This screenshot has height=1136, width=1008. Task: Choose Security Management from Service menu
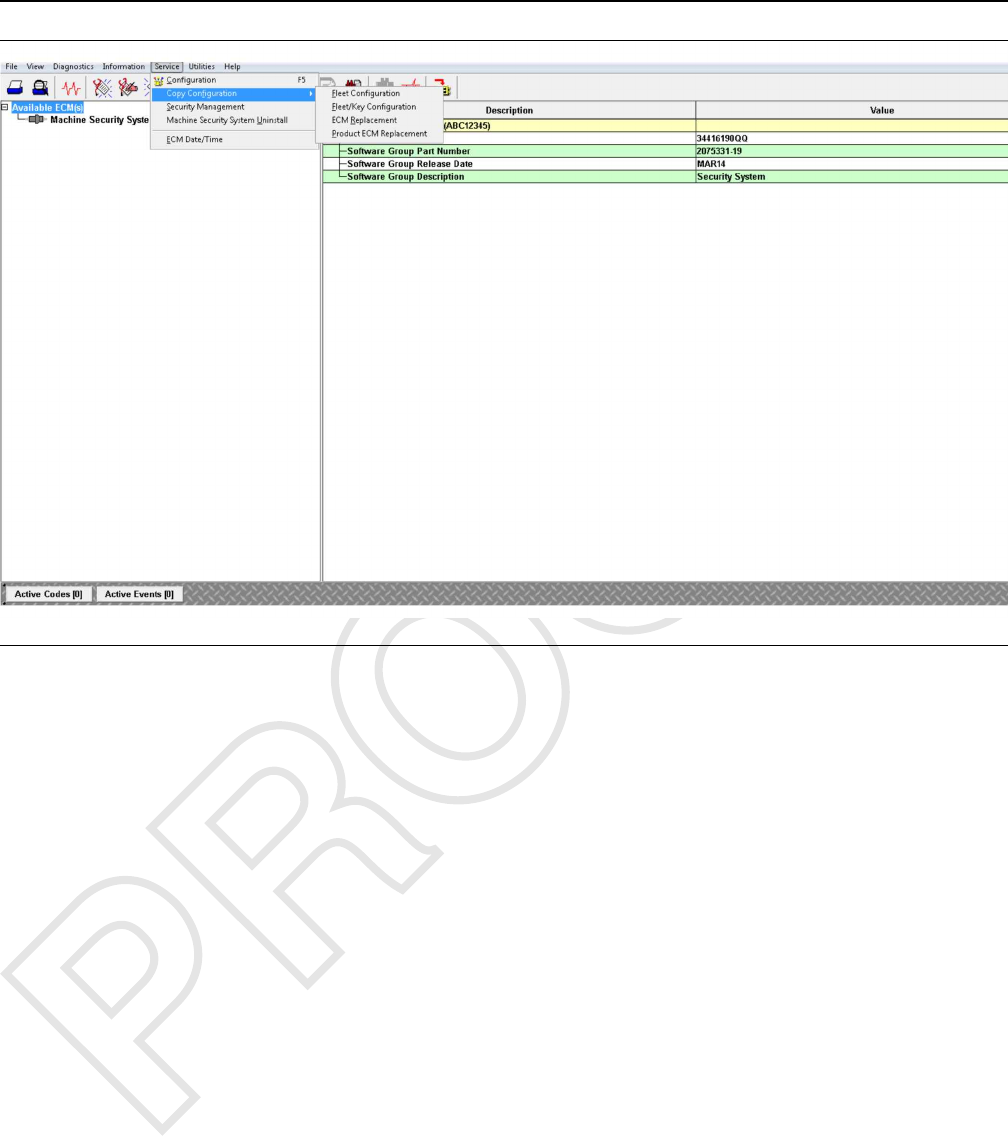[233, 107]
